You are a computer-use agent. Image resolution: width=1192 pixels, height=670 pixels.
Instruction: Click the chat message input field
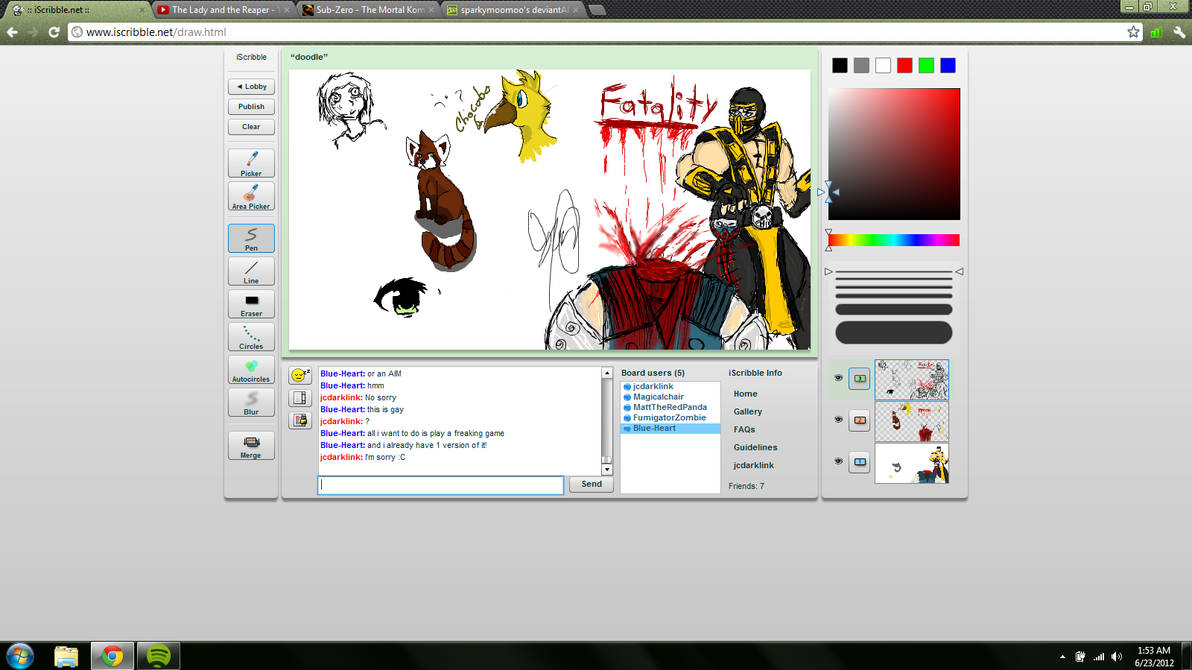pyautogui.click(x=441, y=484)
